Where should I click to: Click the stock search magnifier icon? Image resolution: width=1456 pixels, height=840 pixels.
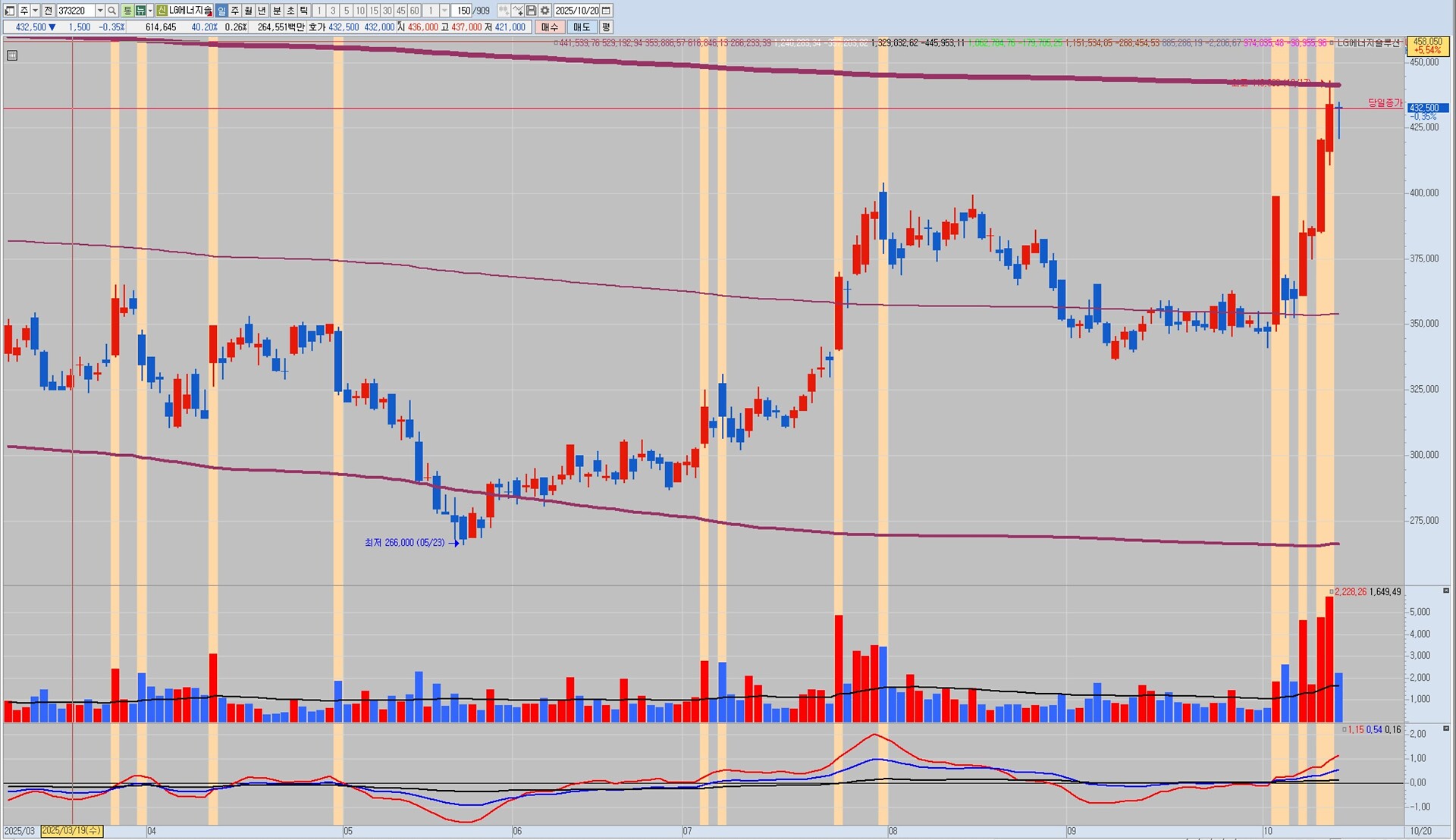pos(111,11)
